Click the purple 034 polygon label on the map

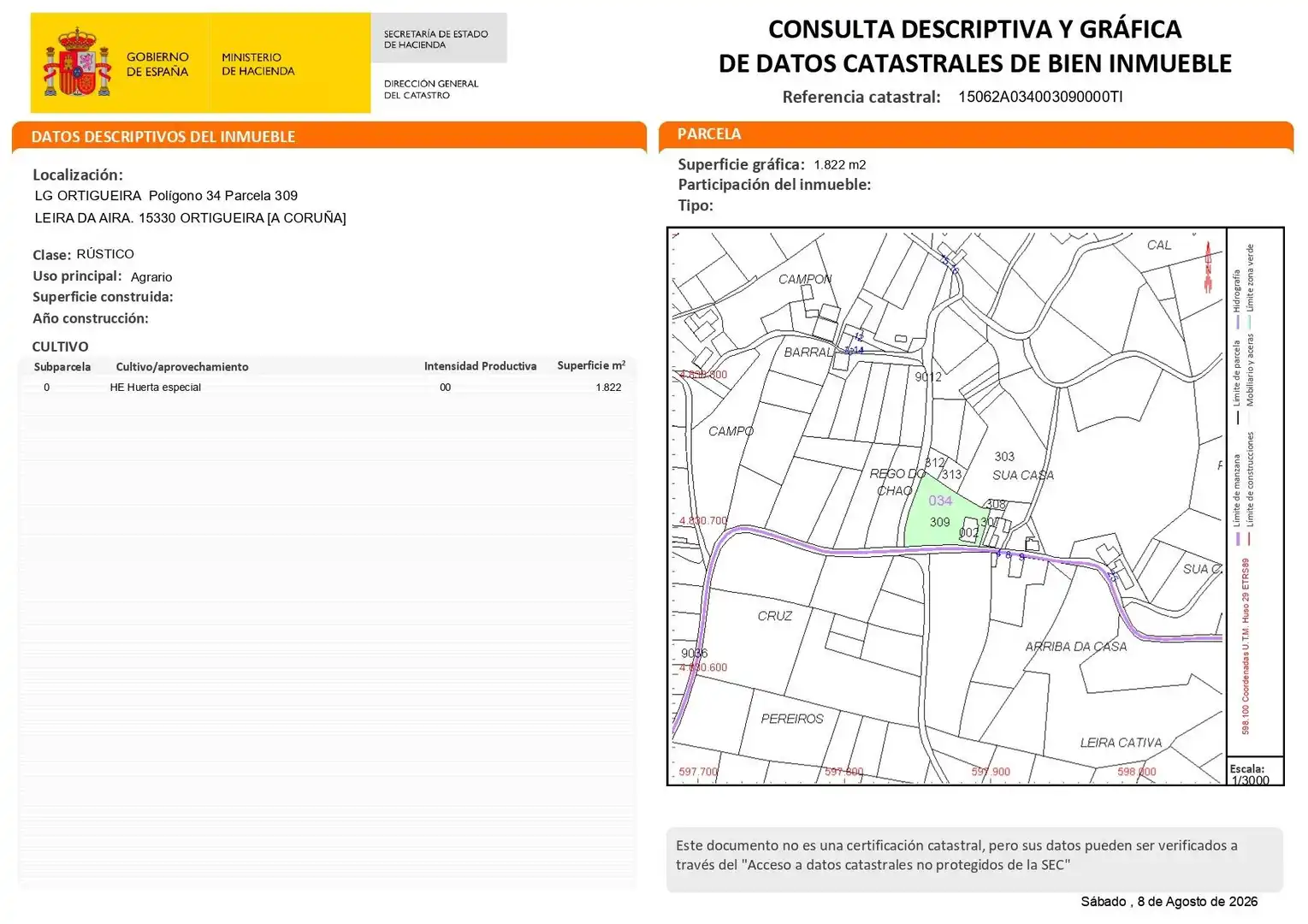[940, 500]
